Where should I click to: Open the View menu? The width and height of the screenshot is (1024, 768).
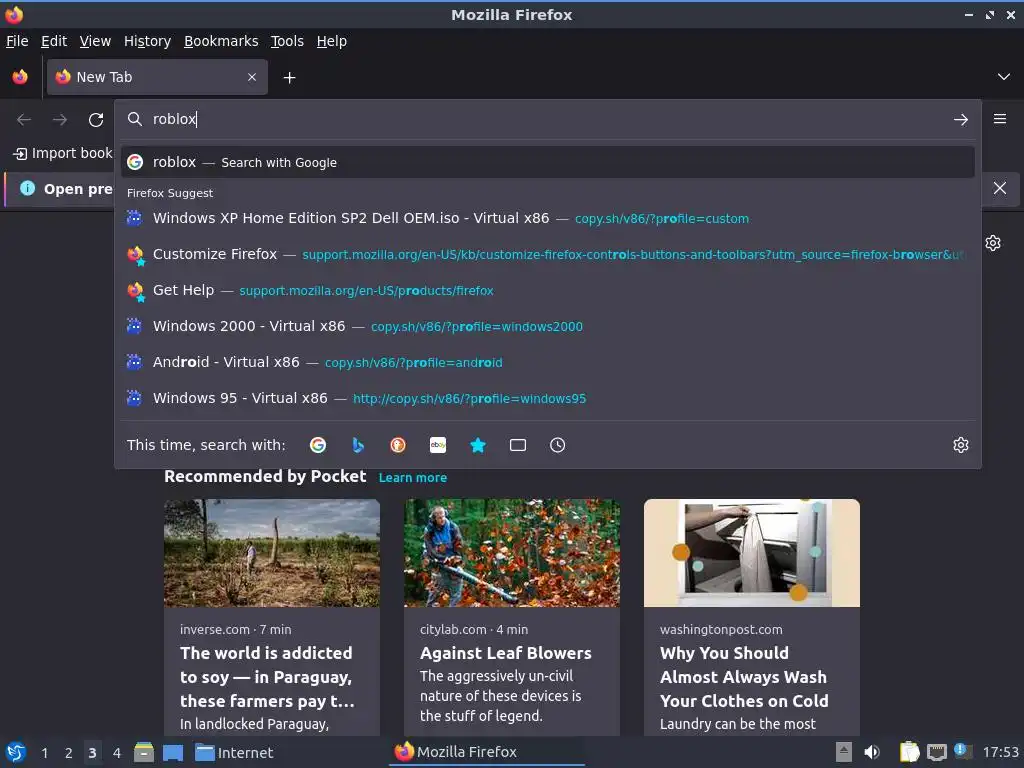pyautogui.click(x=95, y=41)
